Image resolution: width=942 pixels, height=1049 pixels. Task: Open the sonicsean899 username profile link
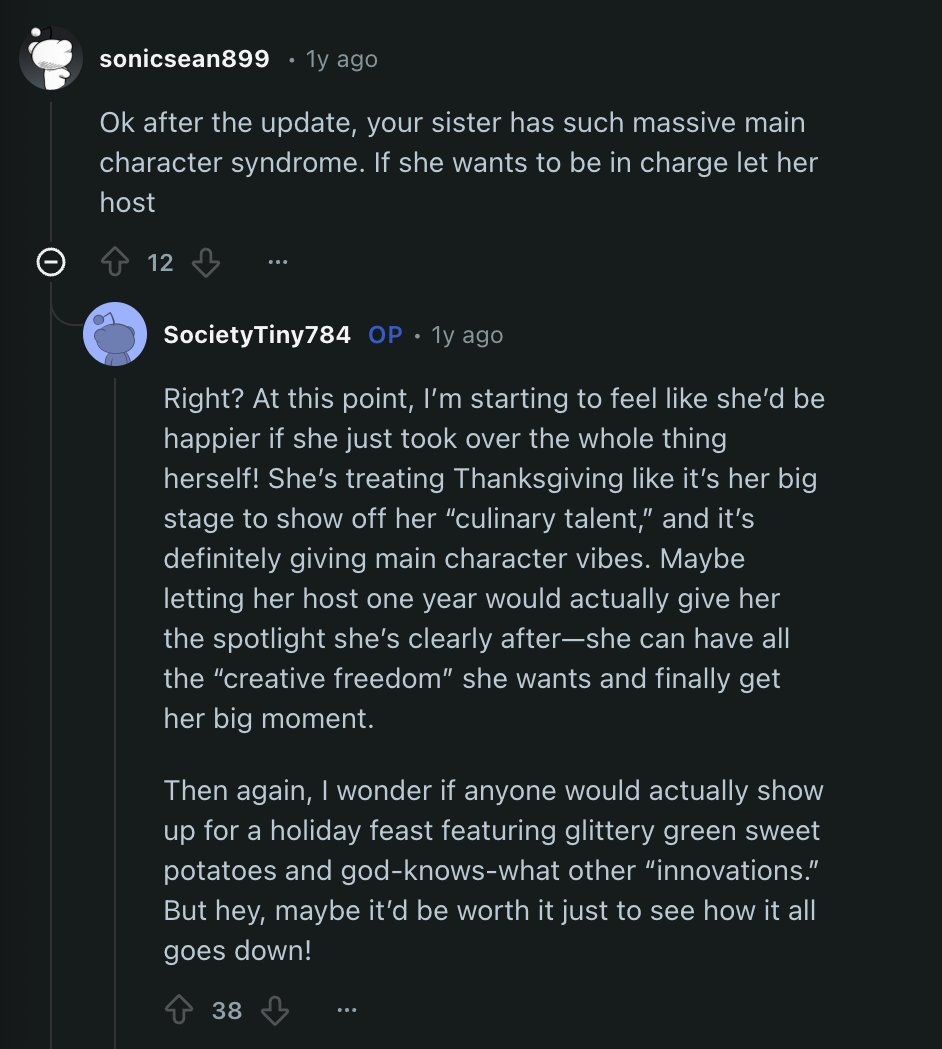click(184, 59)
